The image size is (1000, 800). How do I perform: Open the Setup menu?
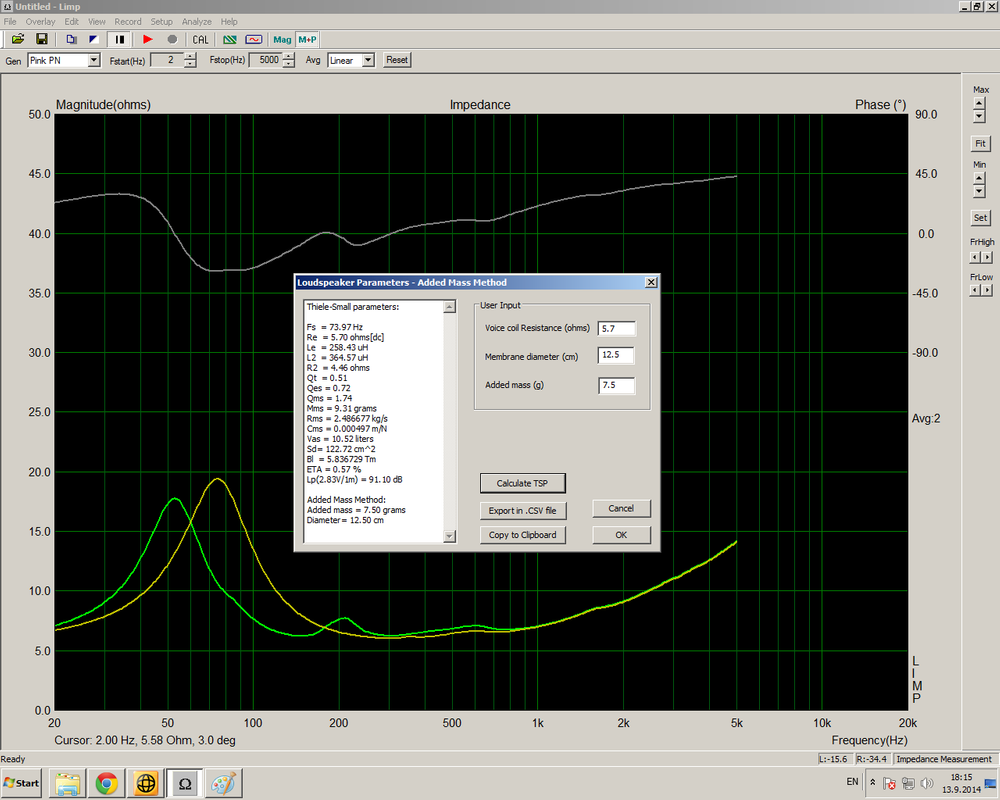[x=161, y=22]
